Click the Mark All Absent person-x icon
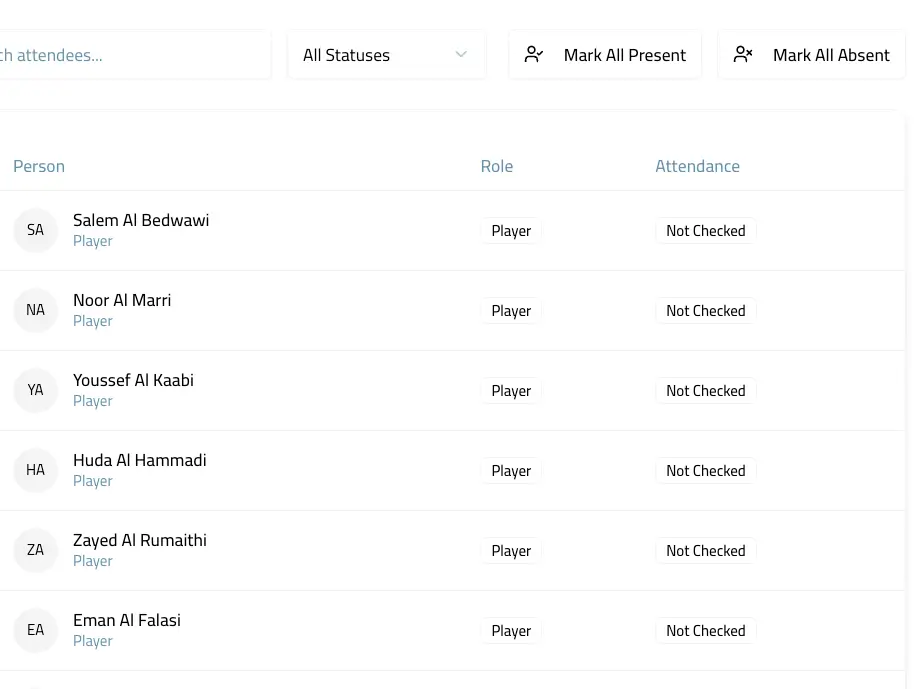Viewport: 919px width, 689px height. [743, 55]
